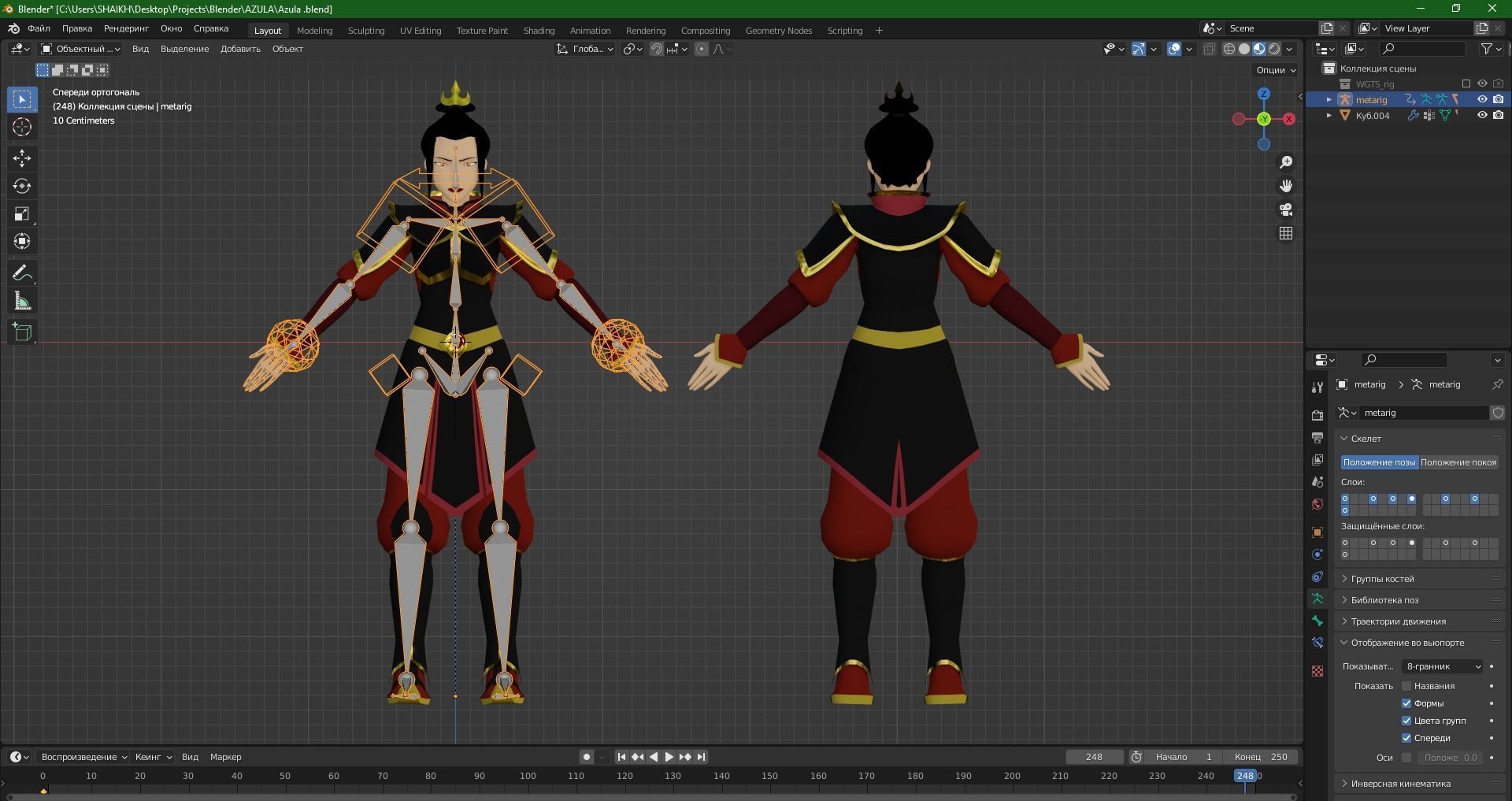Image resolution: width=1512 pixels, height=801 pixels.
Task: Click the Положение позы button
Action: tap(1379, 462)
